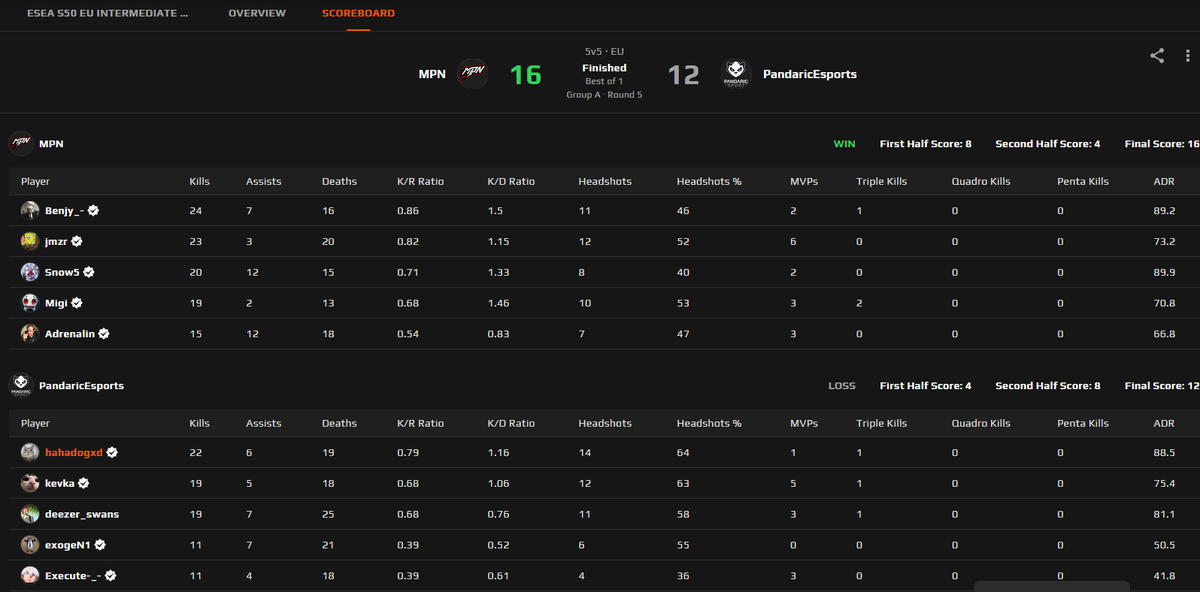Select the PandaricEsports logo above second table

[19, 385]
